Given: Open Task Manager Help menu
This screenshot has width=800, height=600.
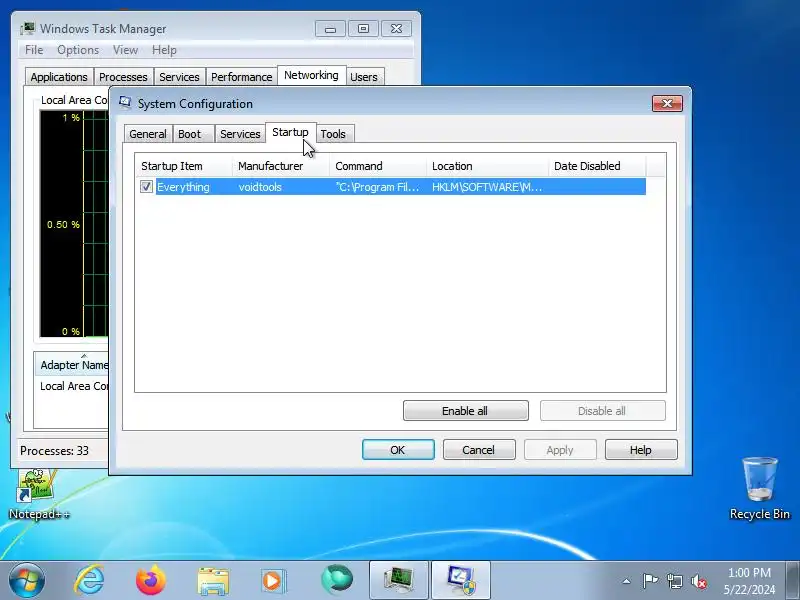Looking at the screenshot, I should (164, 50).
